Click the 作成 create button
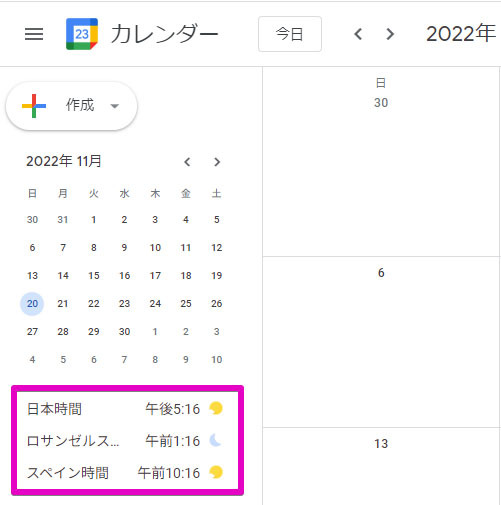Viewport: 501px width, 505px height. point(71,106)
